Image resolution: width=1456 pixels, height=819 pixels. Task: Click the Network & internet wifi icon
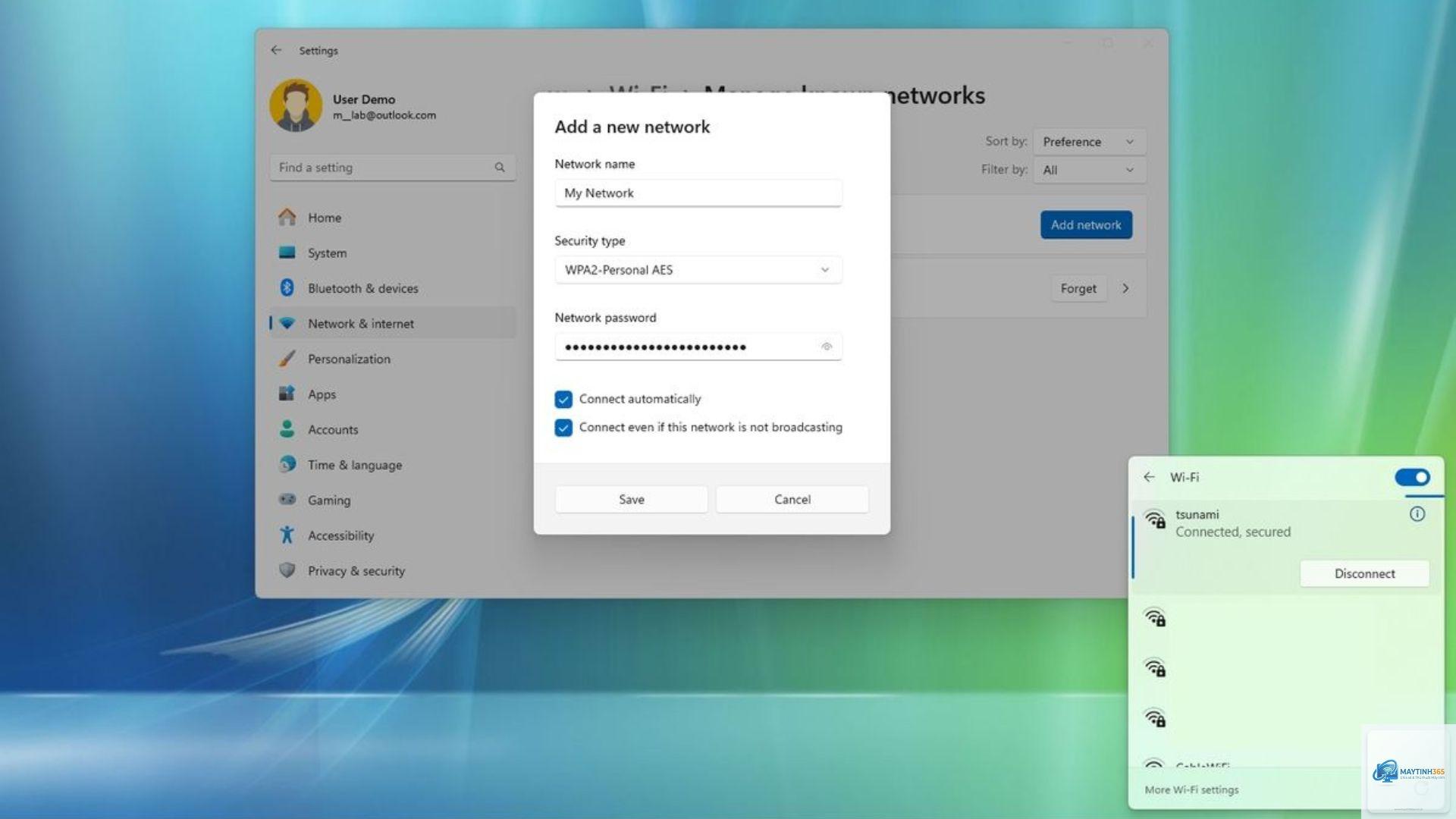tap(287, 323)
